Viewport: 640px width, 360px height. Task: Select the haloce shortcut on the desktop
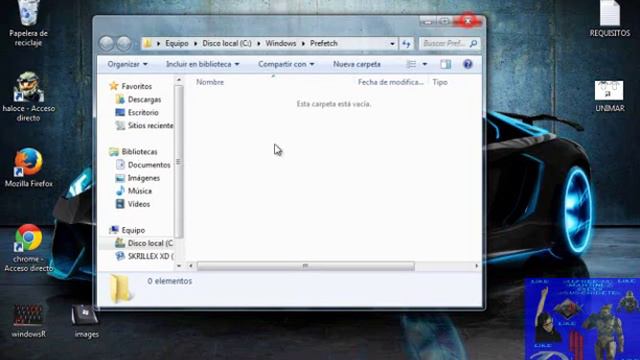coord(28,97)
